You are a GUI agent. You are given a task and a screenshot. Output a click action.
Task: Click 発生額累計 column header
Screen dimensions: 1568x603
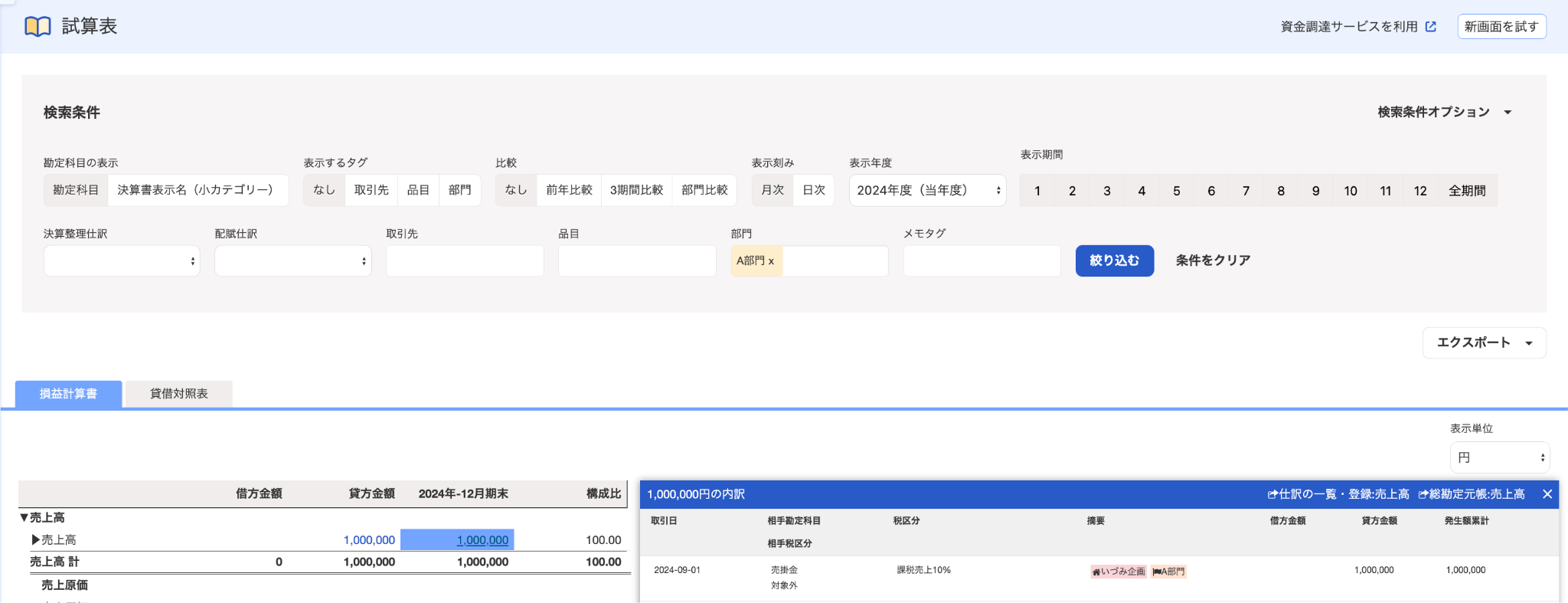pos(1466,521)
